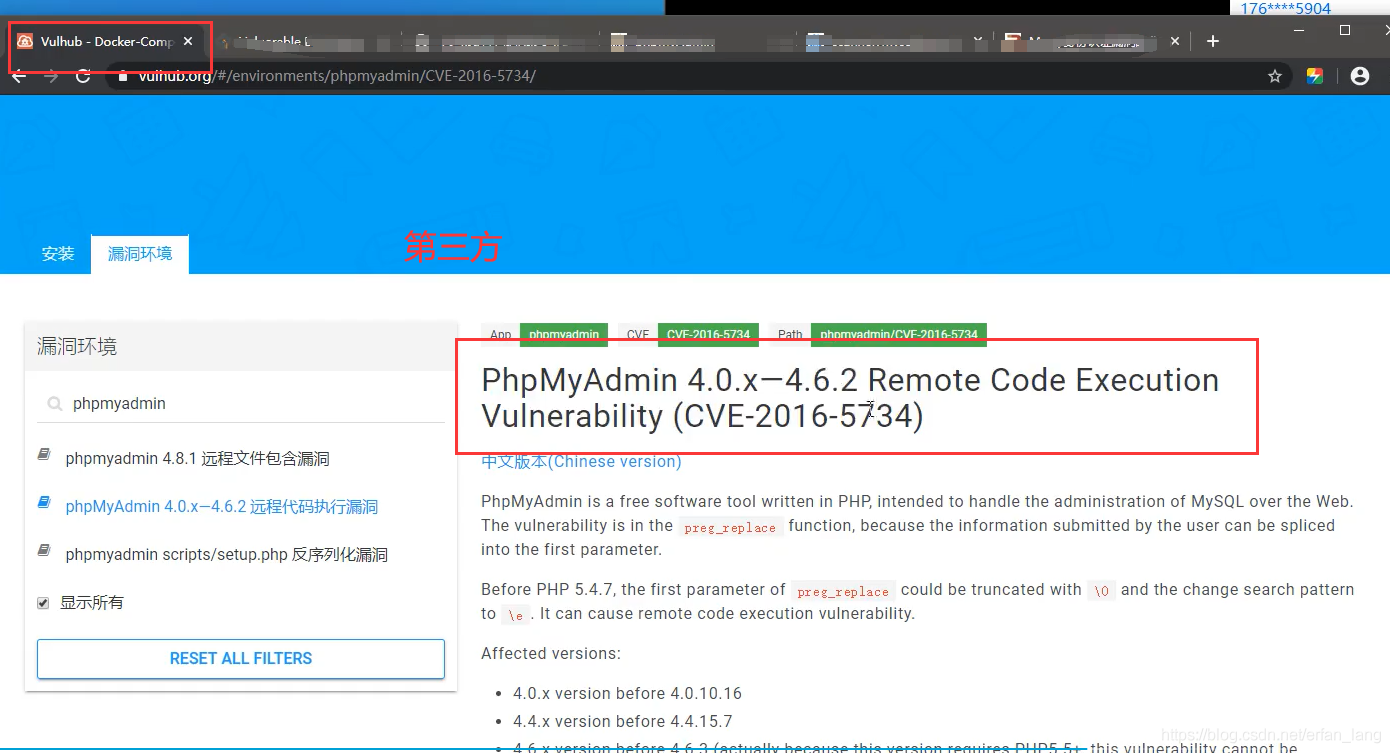The width and height of the screenshot is (1390, 753).
Task: Close the last blurred browser tab
Action: pos(1175,42)
